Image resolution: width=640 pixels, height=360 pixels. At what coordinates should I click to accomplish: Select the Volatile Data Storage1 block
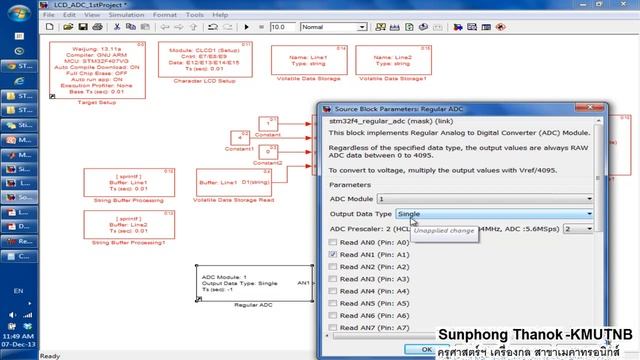click(393, 60)
